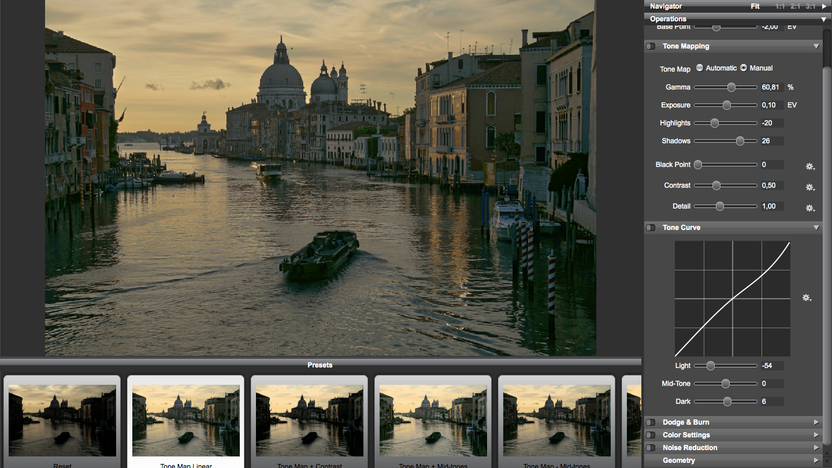832x468 pixels.
Task: Open Black Point gear options
Action: pyautogui.click(x=810, y=166)
